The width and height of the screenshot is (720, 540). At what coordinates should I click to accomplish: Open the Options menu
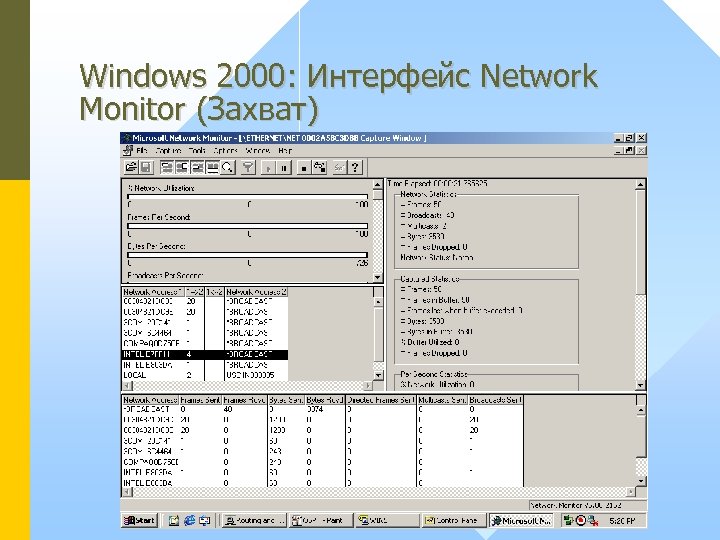(x=225, y=151)
